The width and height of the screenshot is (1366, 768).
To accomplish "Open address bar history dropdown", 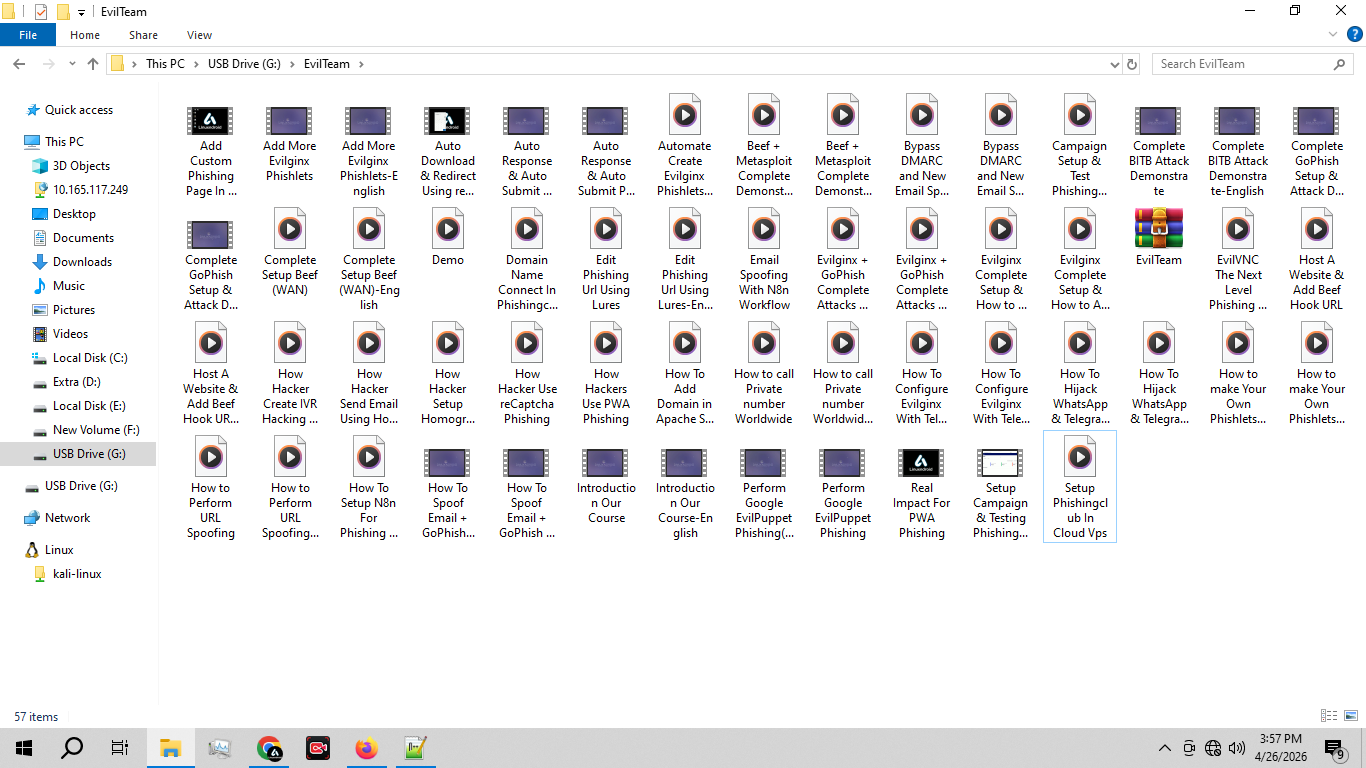I will coord(1115,64).
